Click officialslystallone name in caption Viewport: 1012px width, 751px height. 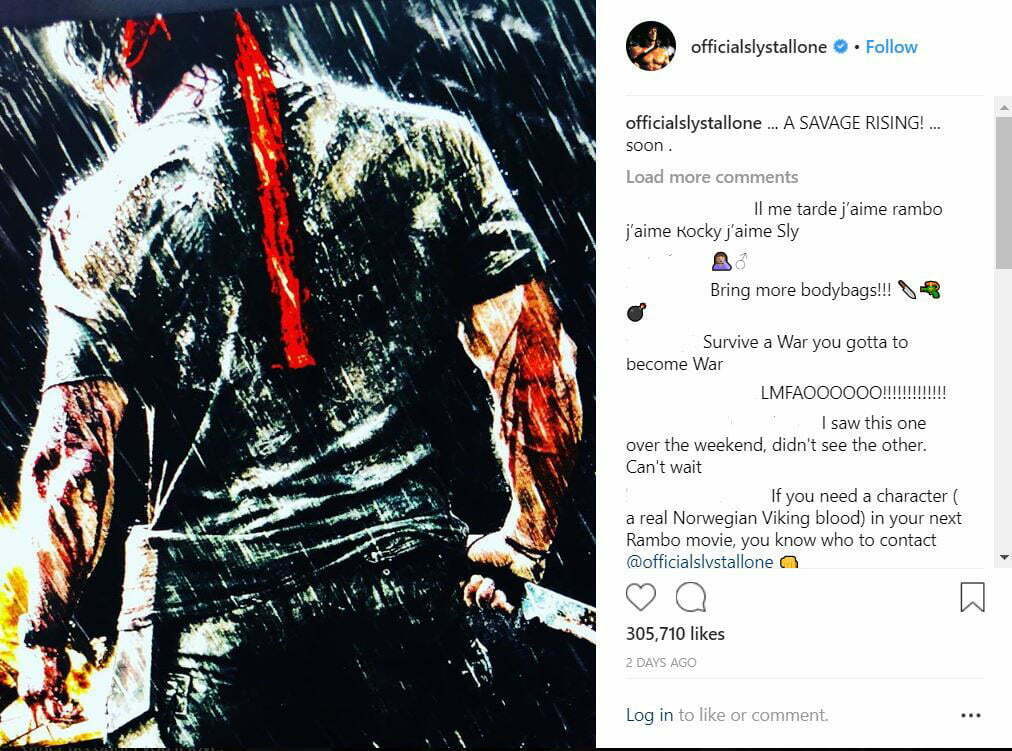(694, 123)
